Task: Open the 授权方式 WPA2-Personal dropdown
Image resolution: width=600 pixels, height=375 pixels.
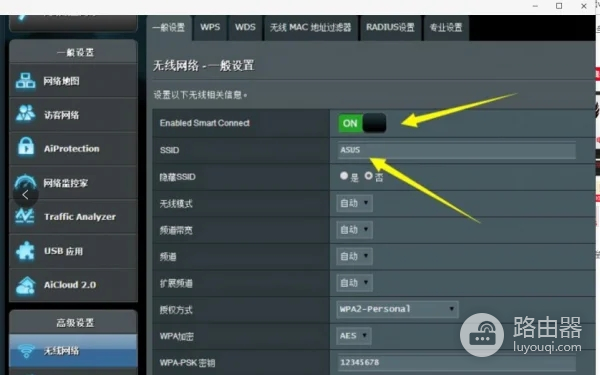Action: point(398,309)
